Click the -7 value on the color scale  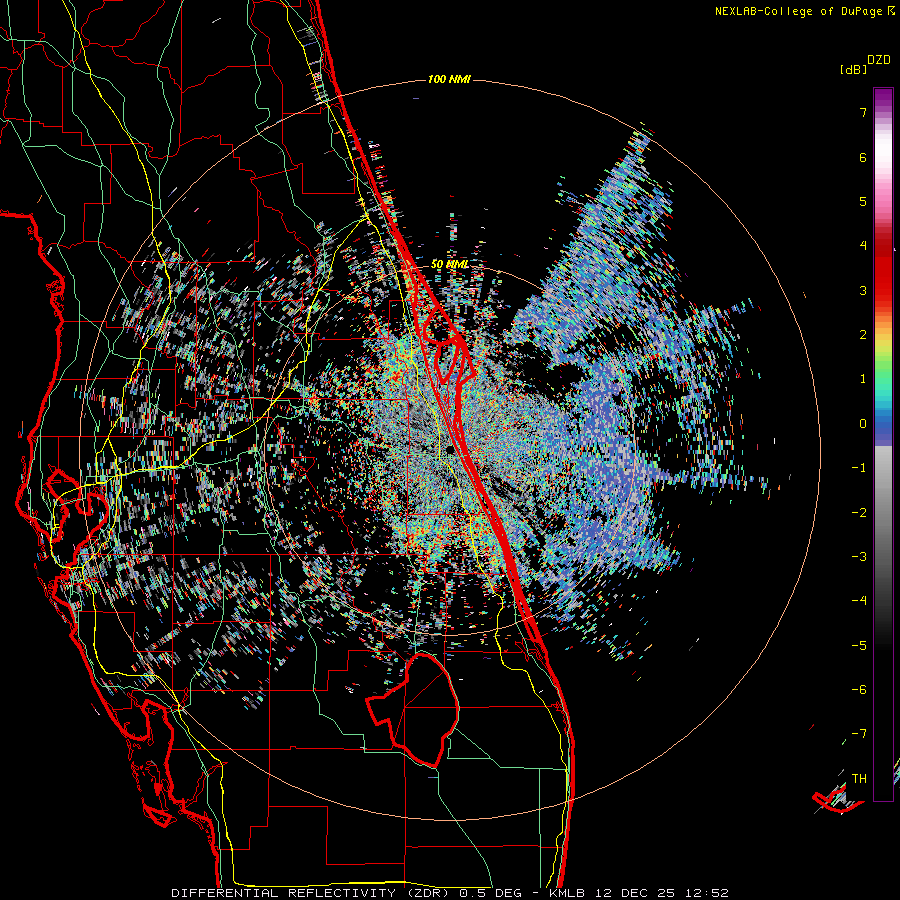click(859, 734)
